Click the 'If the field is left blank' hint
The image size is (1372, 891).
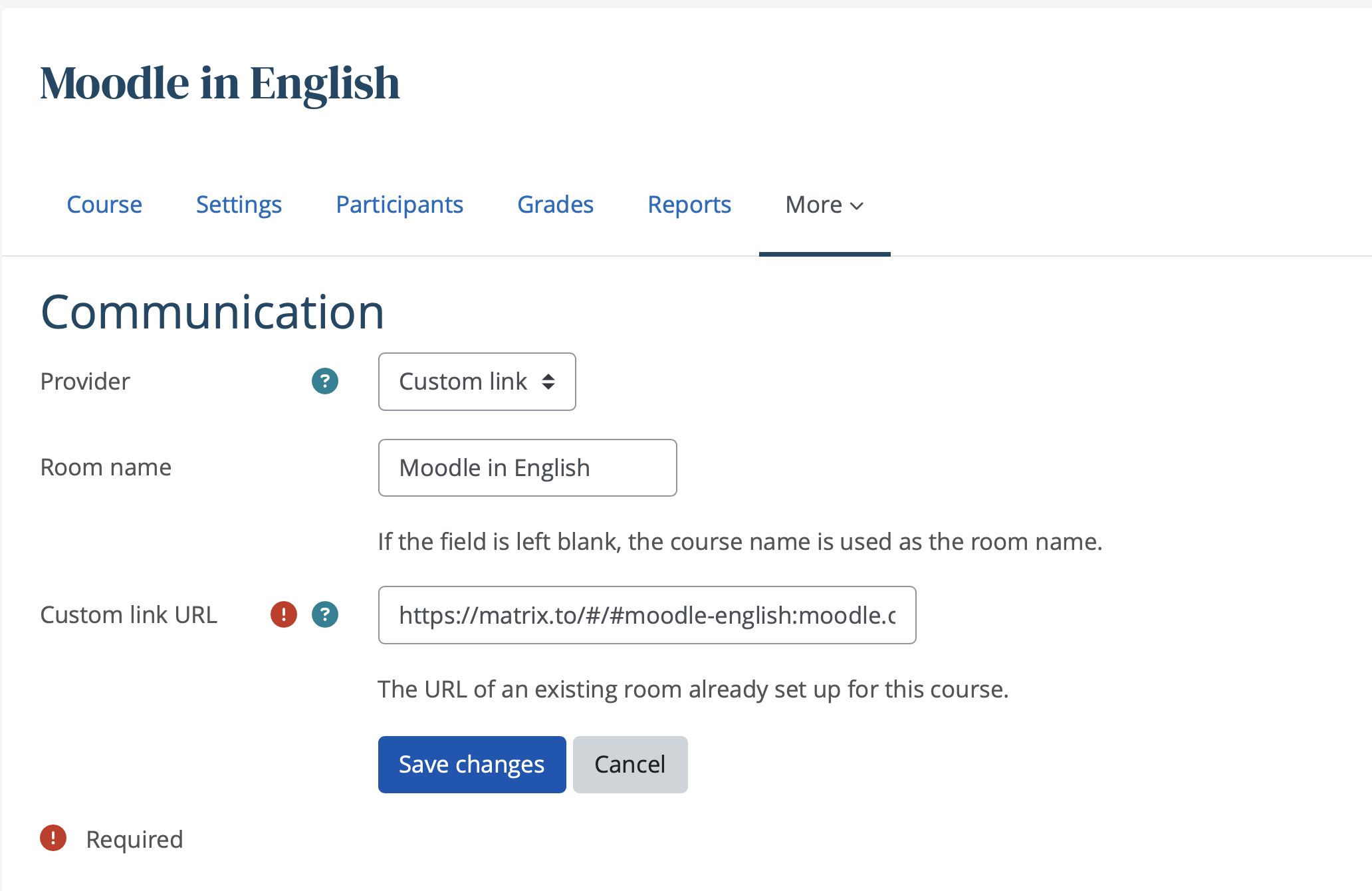click(740, 542)
